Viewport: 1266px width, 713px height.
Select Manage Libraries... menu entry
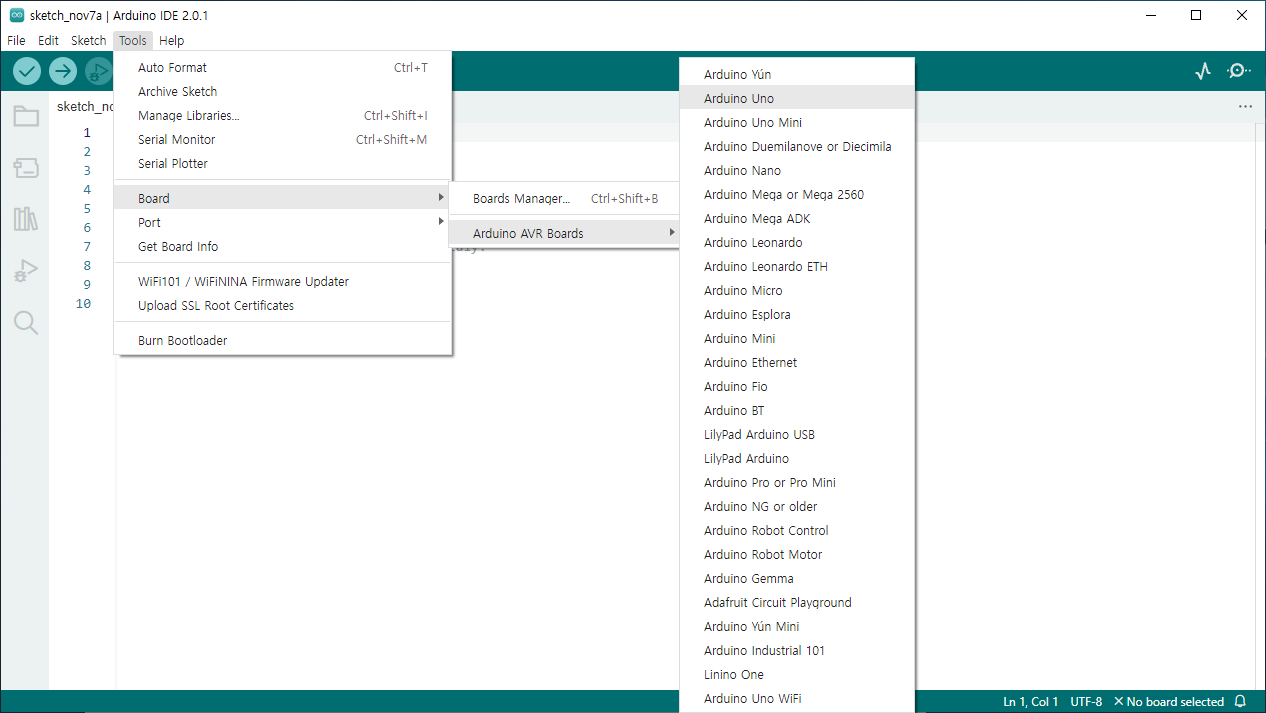(283, 116)
